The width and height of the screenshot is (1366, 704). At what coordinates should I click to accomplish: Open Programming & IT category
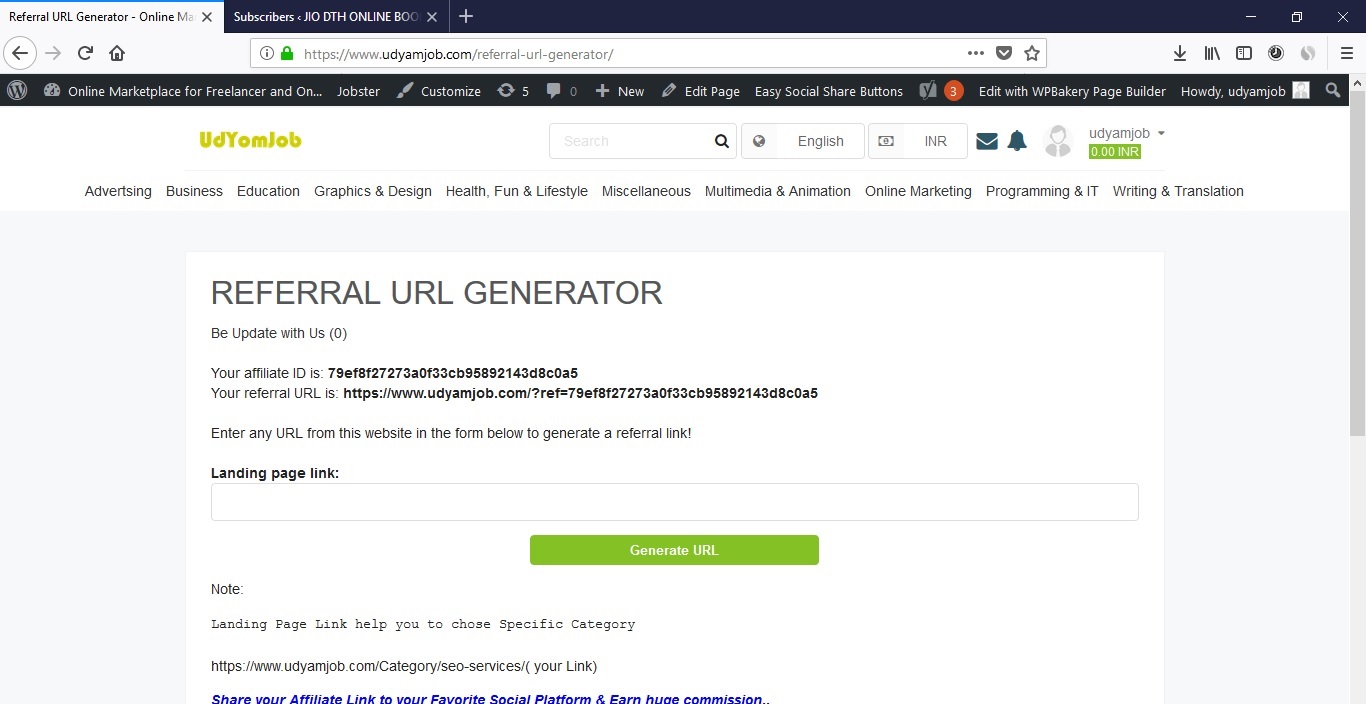1042,191
